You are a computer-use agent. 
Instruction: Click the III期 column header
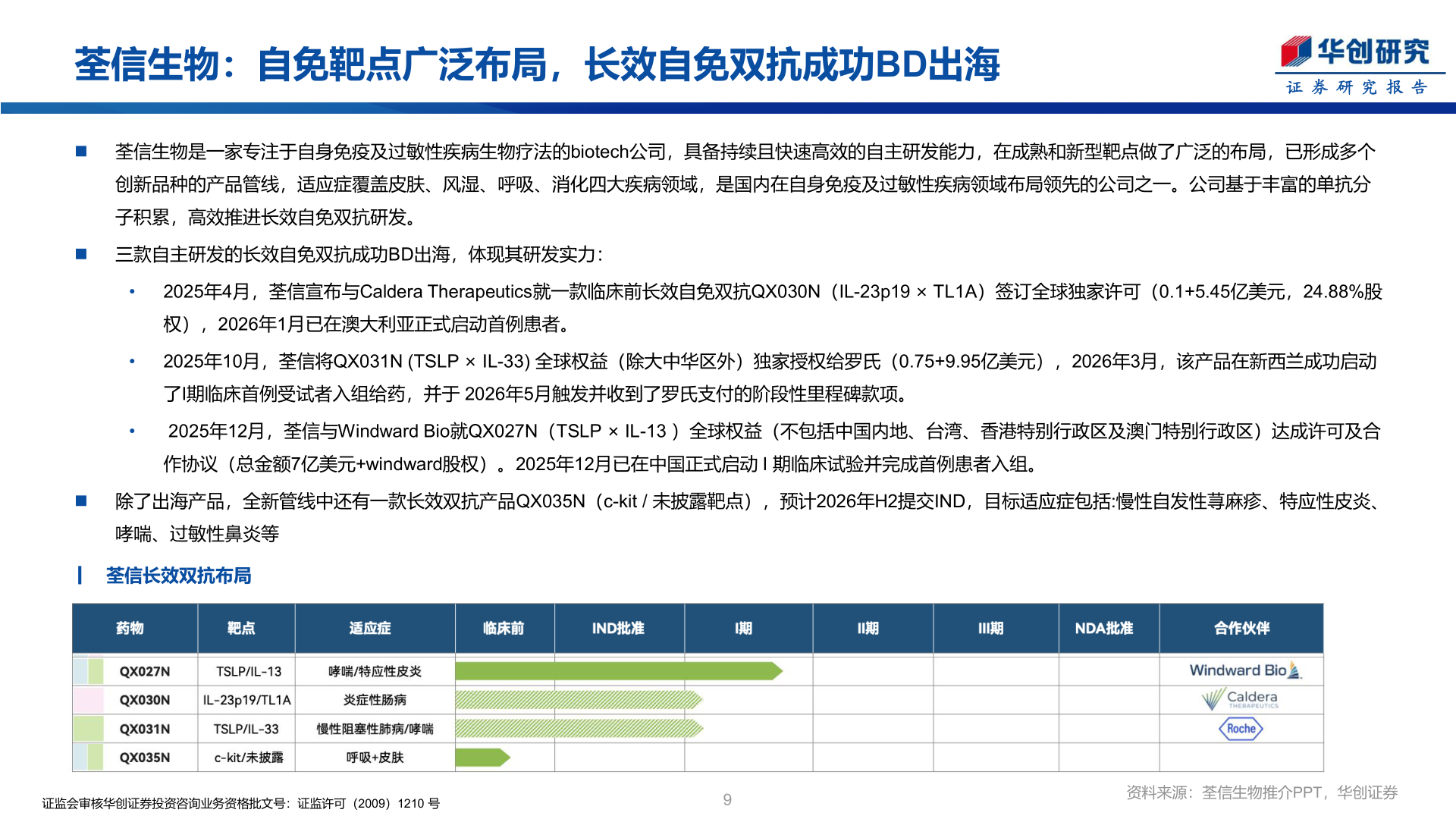(x=996, y=628)
